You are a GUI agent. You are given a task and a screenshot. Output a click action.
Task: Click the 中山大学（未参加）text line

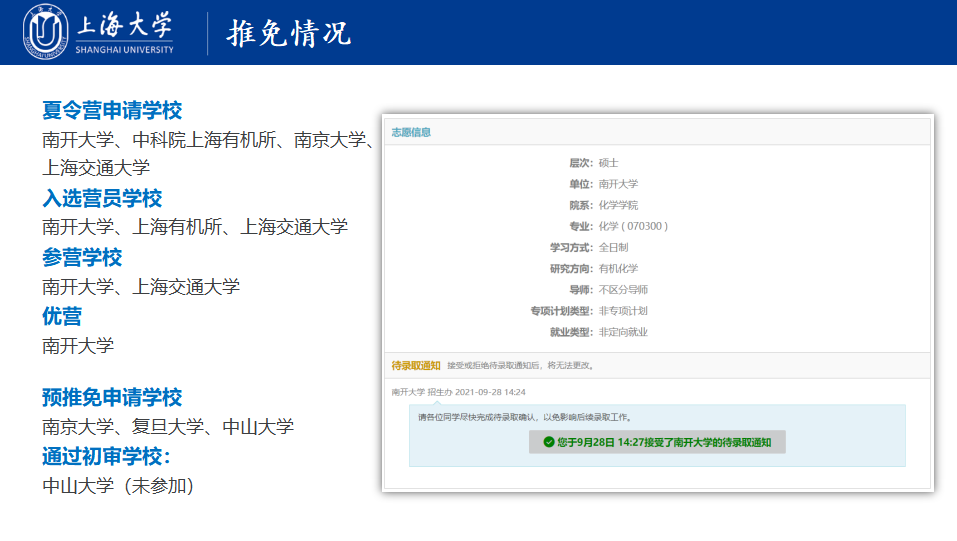coord(118,486)
